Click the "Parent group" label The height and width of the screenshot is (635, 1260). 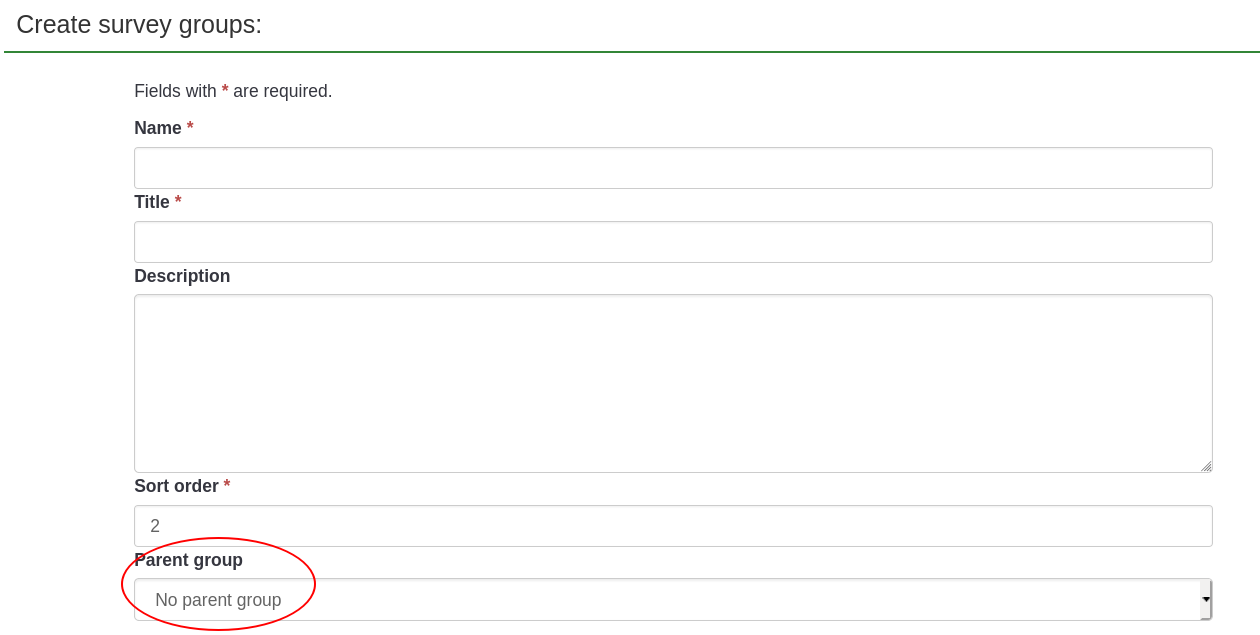point(188,560)
